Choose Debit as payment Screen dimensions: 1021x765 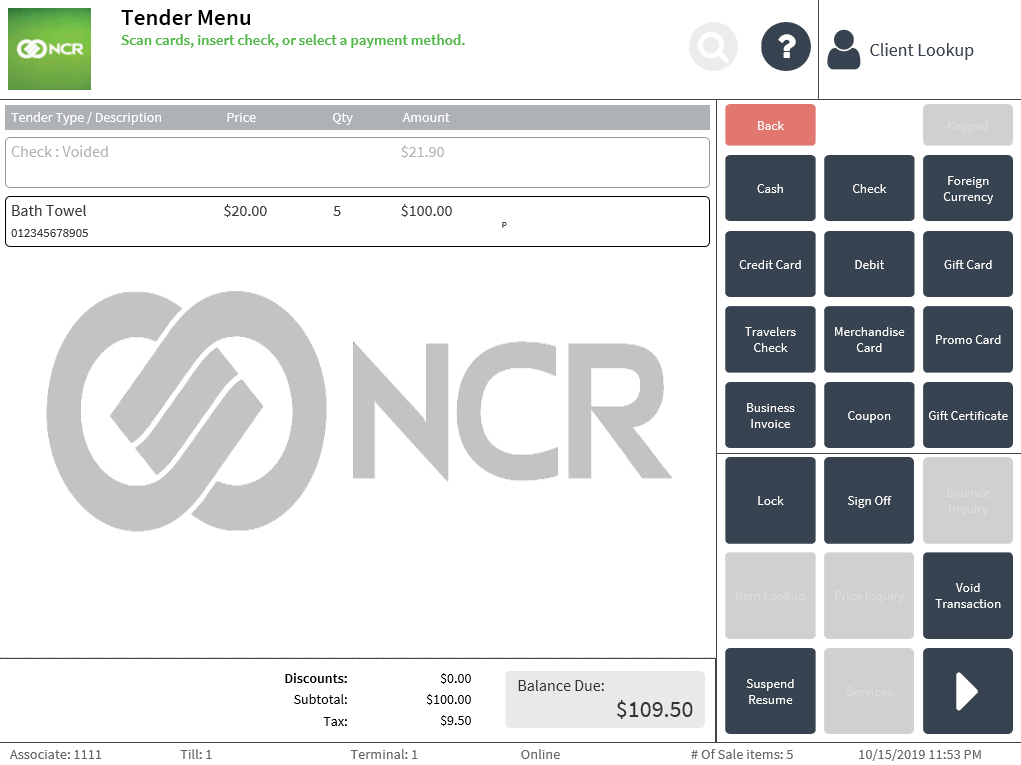tap(869, 264)
